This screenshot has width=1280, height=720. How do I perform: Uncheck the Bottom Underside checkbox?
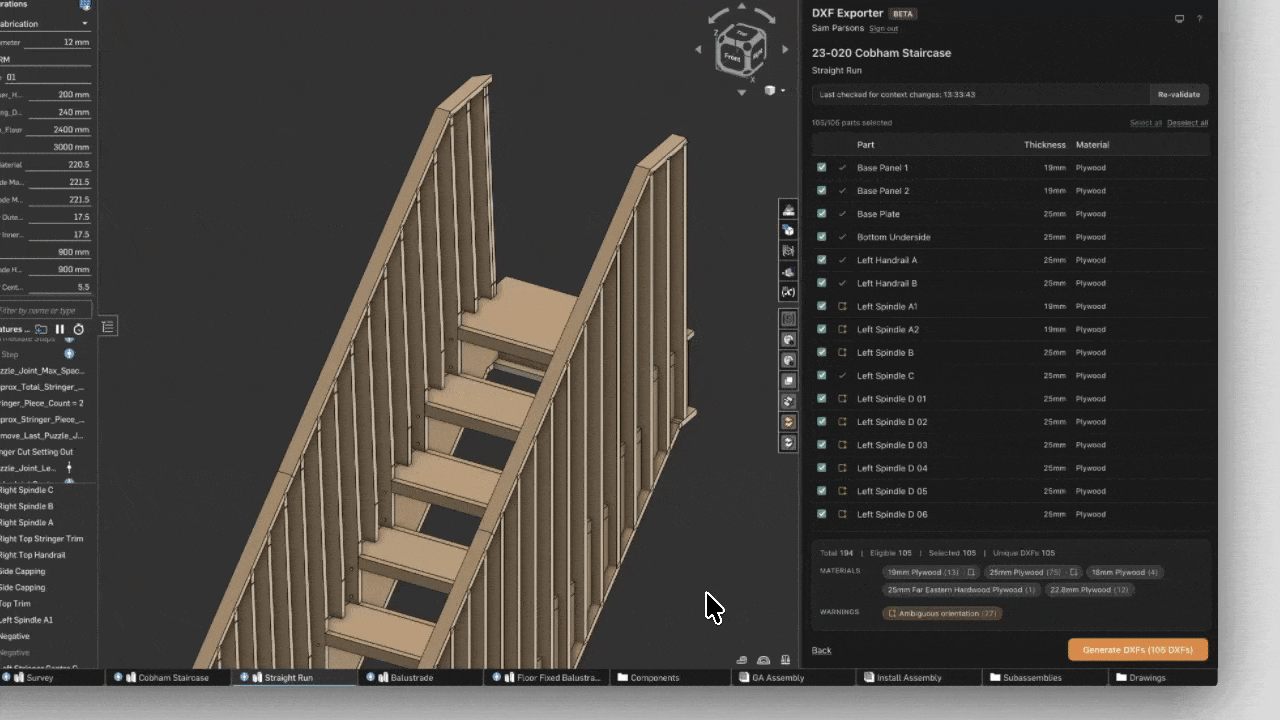pos(821,237)
